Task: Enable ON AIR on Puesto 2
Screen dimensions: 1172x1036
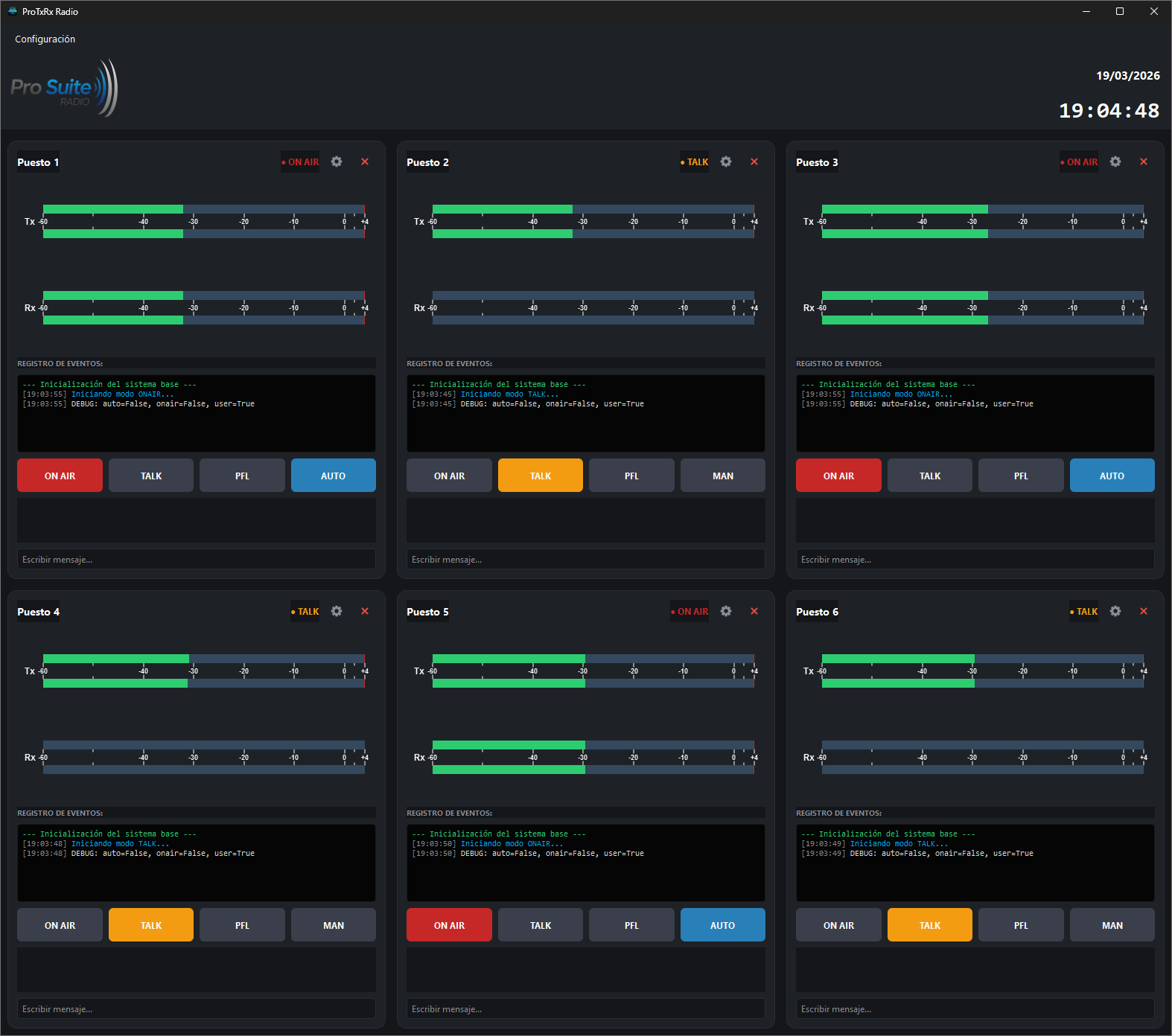Action: (449, 476)
